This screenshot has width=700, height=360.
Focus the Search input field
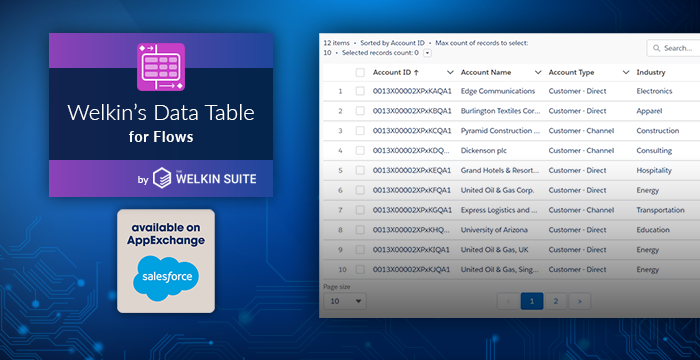pos(673,48)
